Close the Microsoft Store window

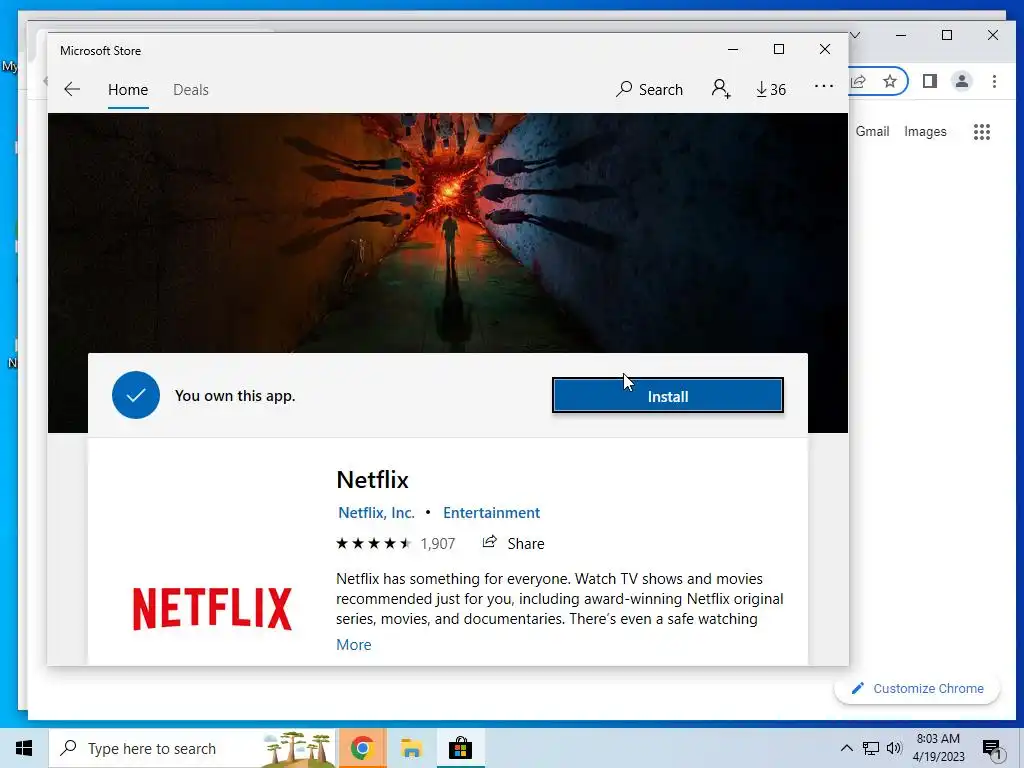click(825, 50)
